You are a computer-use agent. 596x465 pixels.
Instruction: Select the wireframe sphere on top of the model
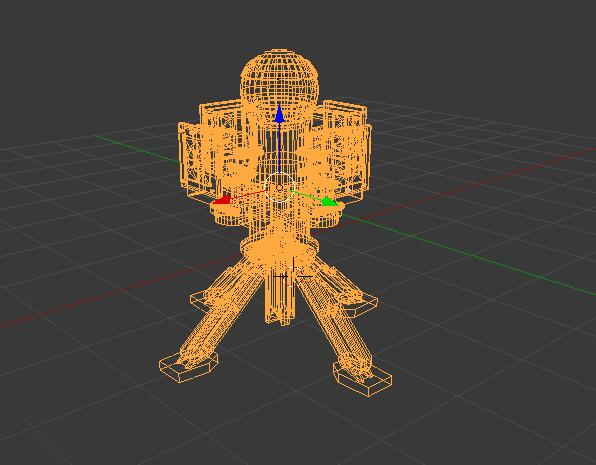[279, 78]
